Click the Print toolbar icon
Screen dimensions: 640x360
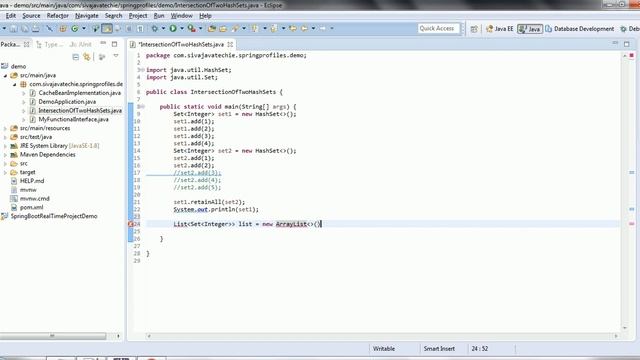coord(36,29)
